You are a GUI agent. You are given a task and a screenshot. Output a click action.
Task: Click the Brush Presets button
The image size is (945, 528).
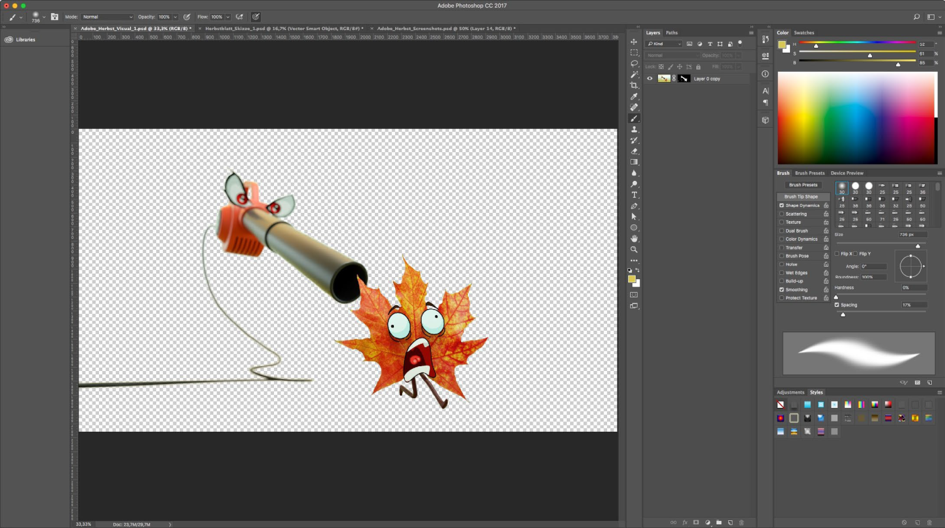803,185
